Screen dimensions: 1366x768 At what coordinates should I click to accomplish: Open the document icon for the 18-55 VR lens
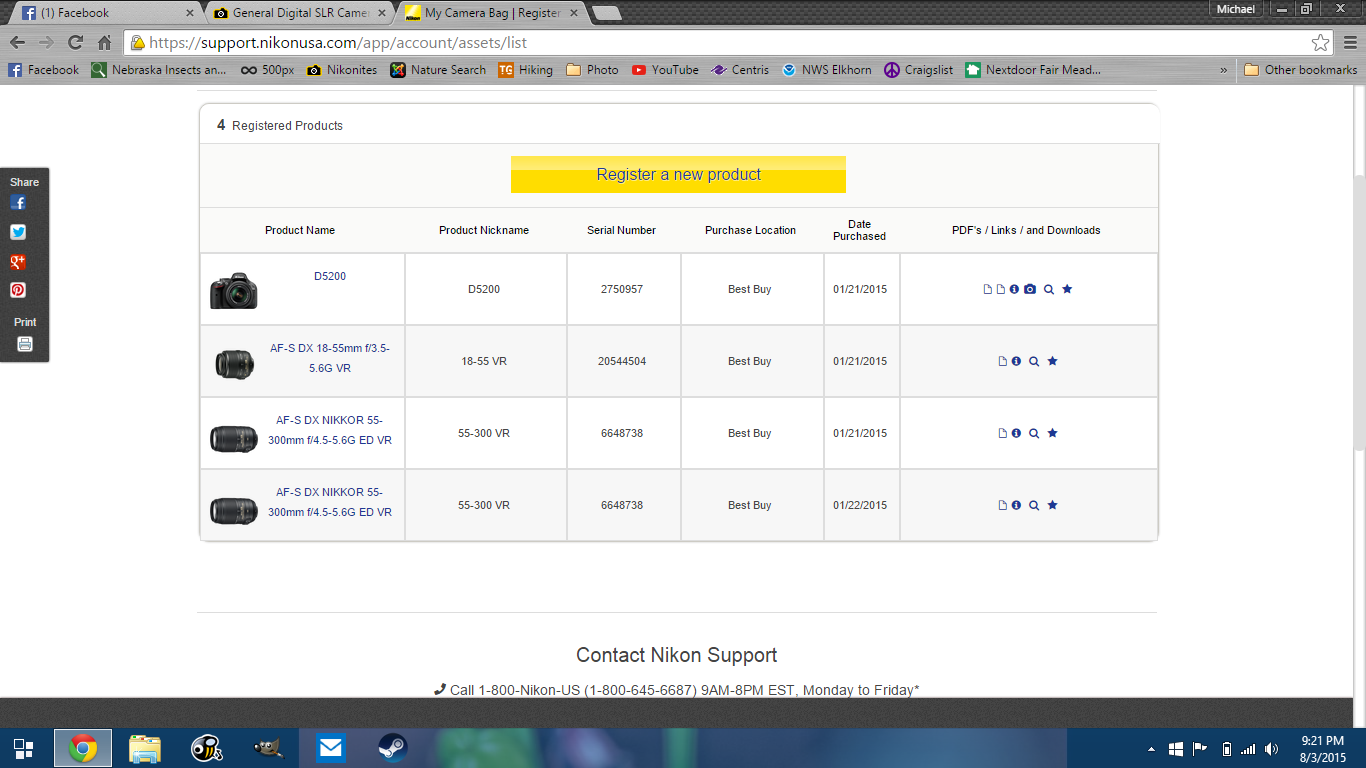pos(1003,361)
